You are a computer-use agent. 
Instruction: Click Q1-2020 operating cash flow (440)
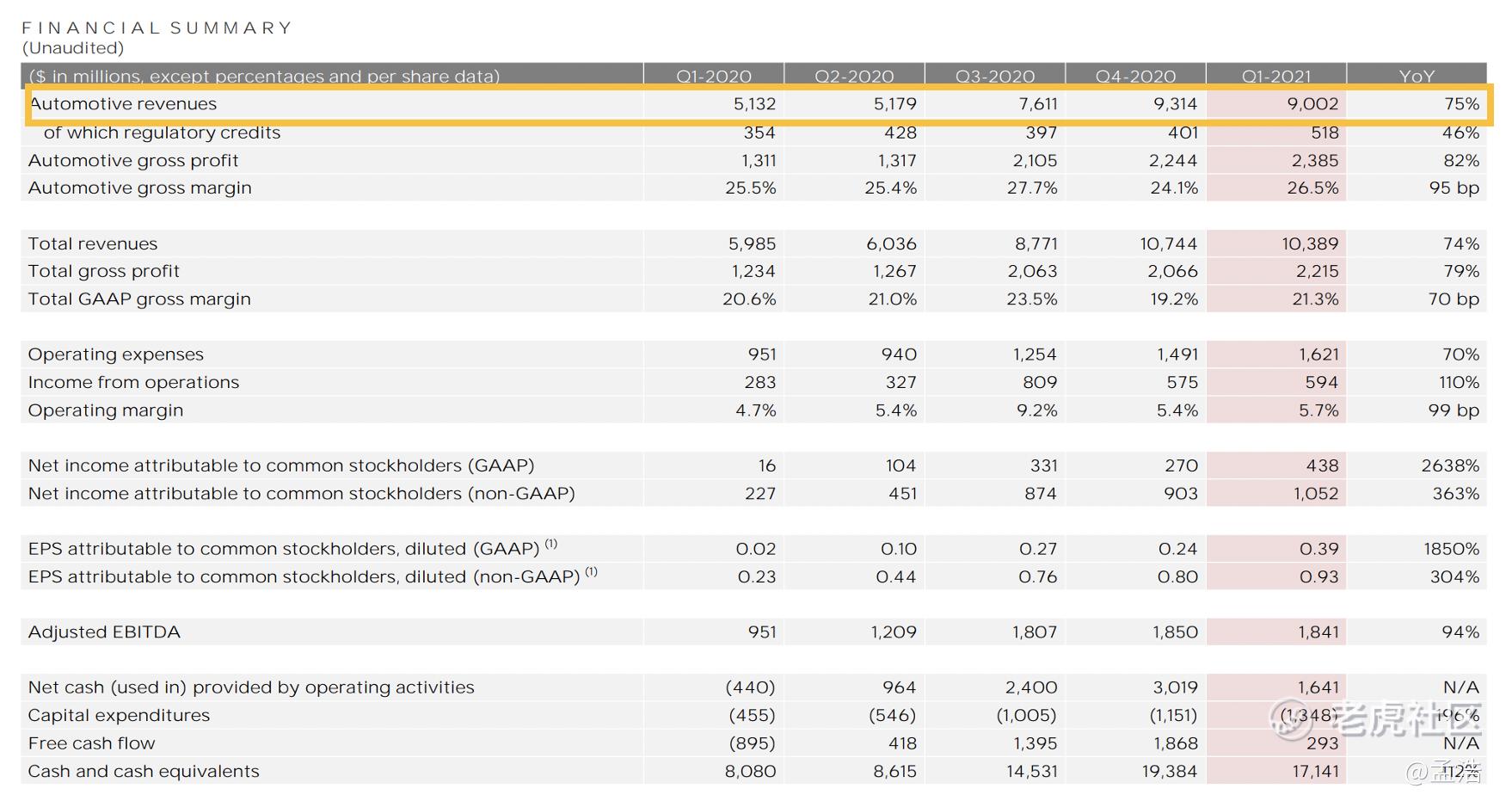click(750, 687)
